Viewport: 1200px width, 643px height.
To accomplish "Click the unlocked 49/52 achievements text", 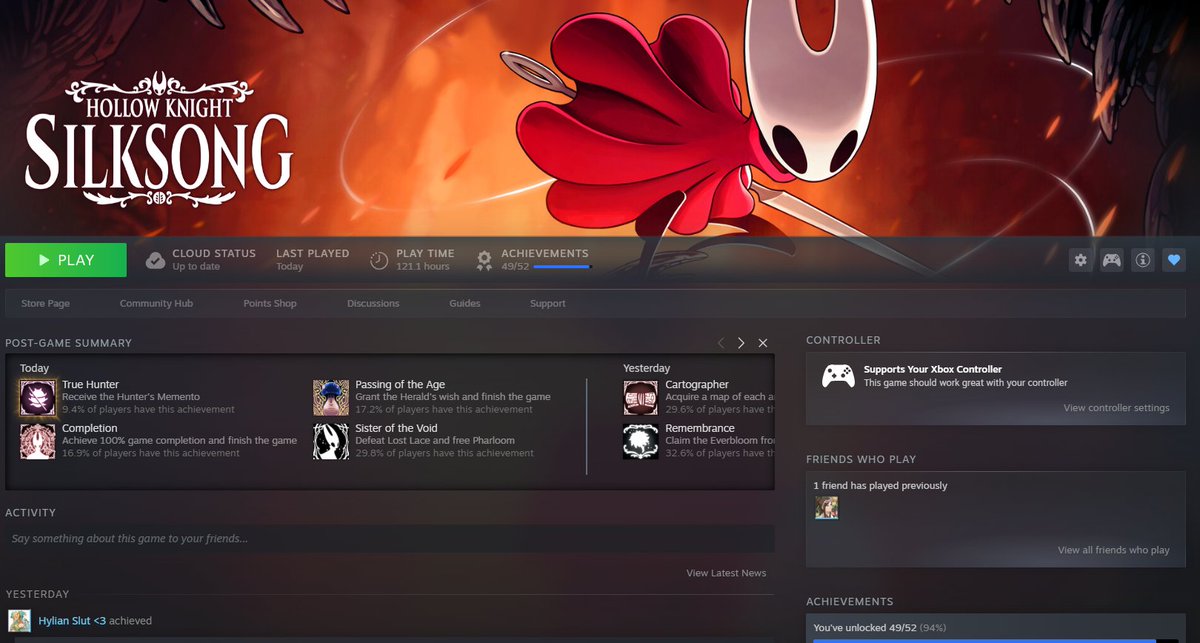I will click(x=879, y=628).
